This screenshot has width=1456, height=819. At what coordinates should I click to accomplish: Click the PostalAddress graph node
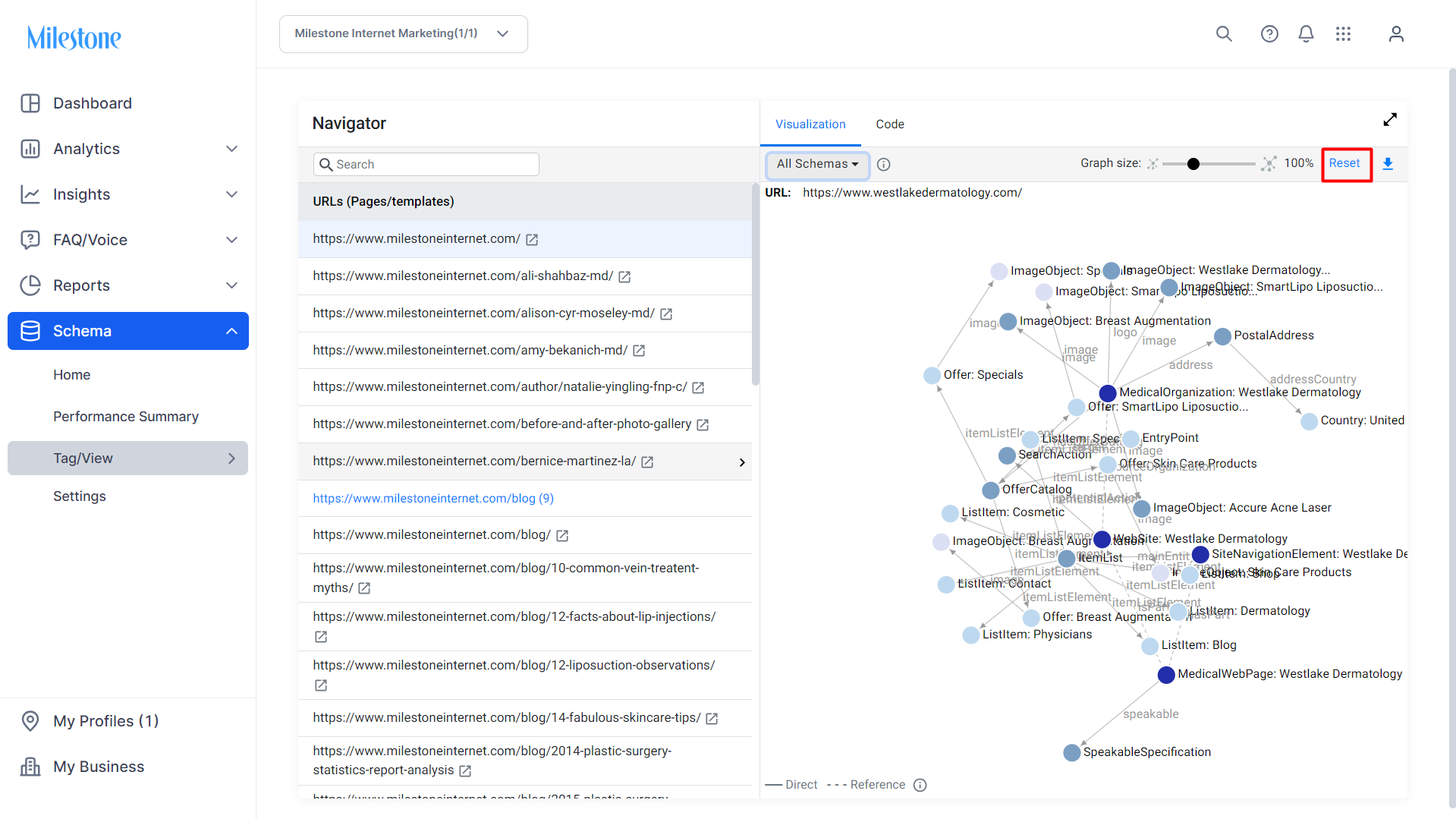pos(1222,336)
